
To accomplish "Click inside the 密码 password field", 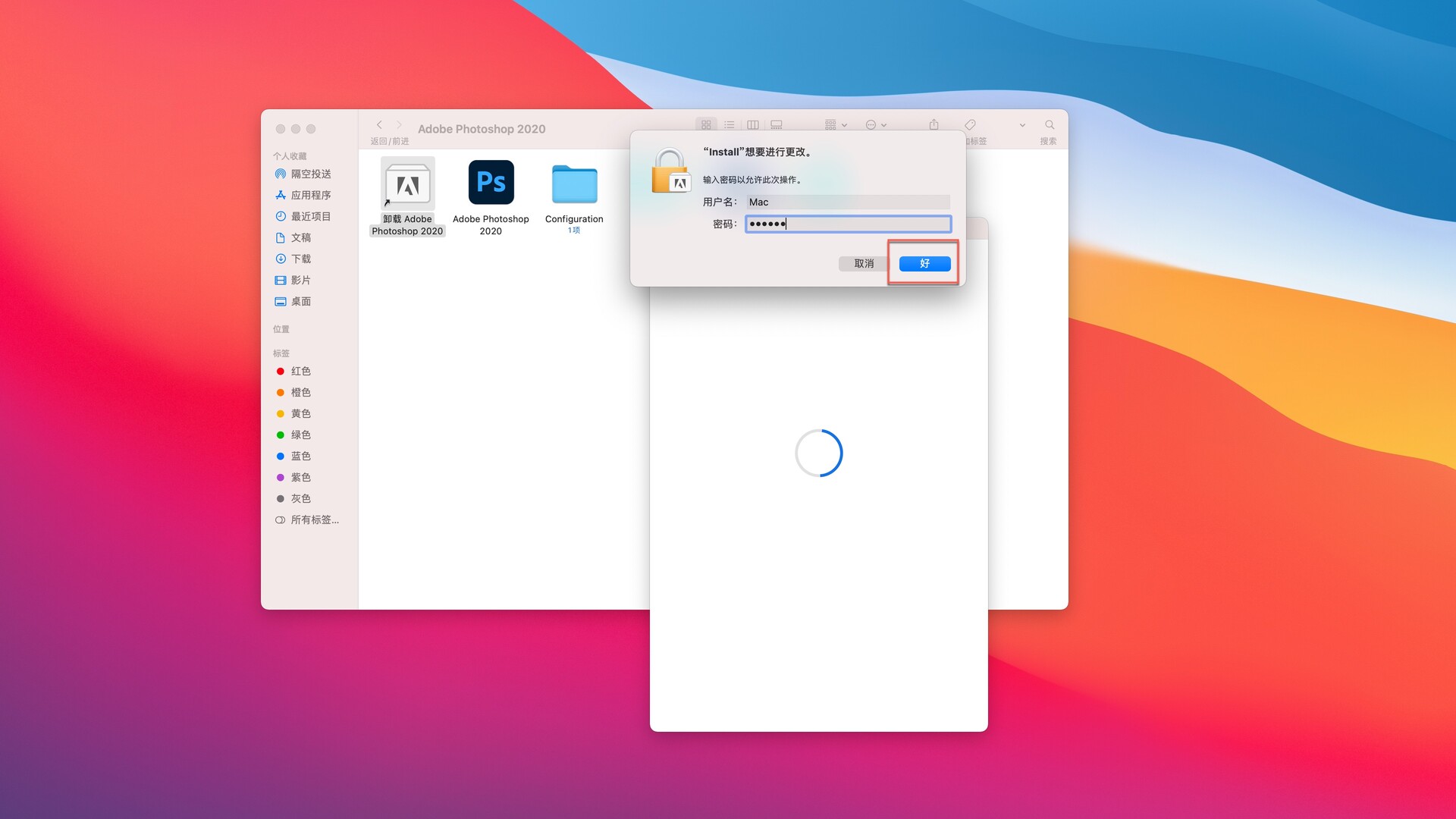I will pyautogui.click(x=847, y=224).
